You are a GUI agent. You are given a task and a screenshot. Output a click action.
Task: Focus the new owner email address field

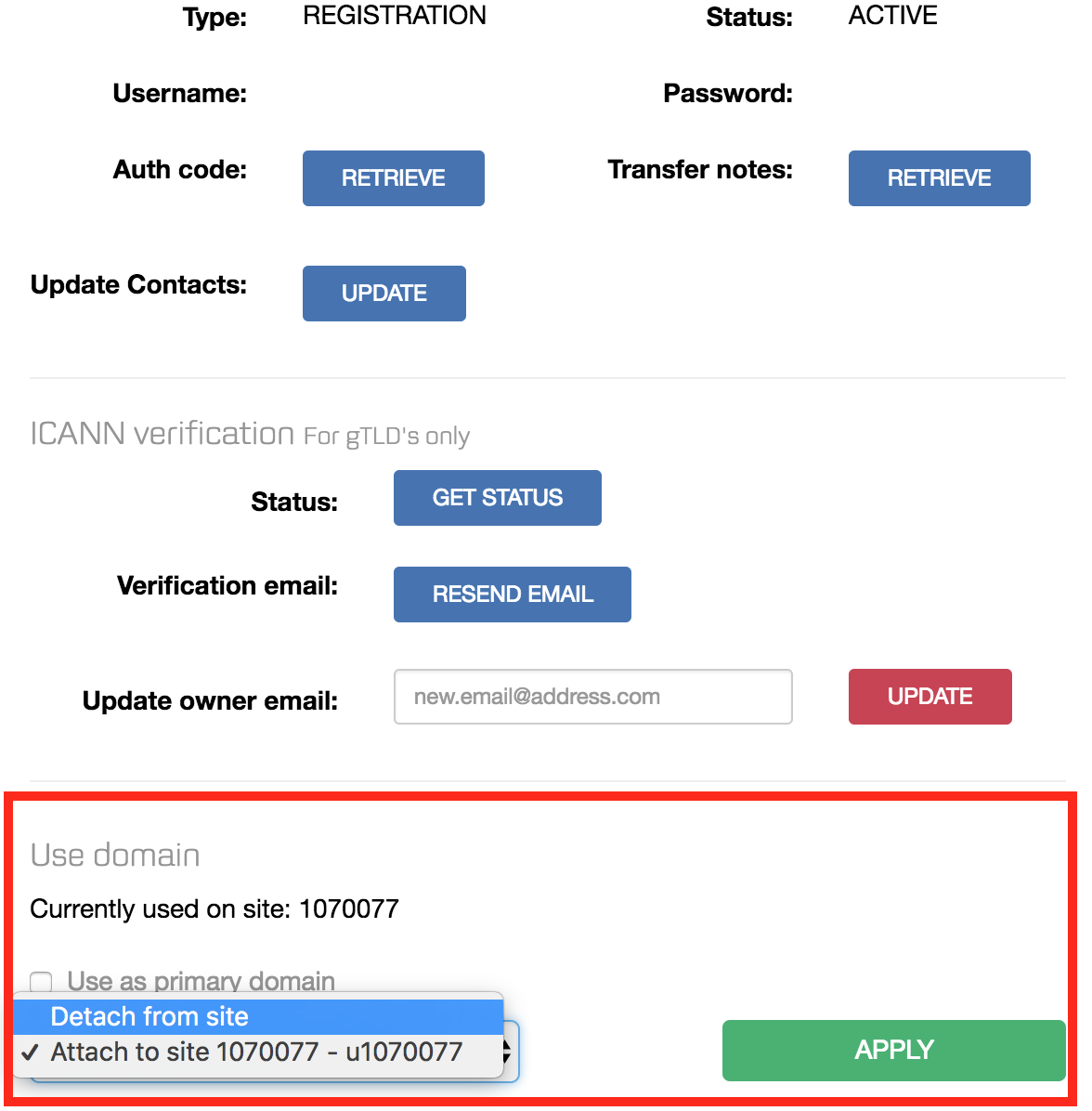tap(592, 697)
